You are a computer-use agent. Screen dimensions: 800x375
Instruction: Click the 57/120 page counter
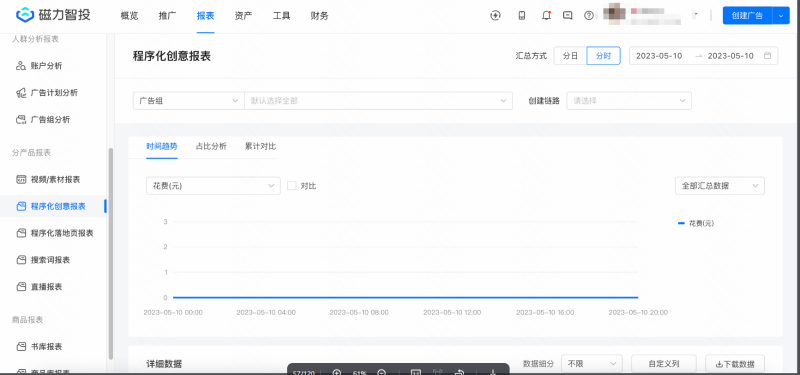tap(304, 372)
